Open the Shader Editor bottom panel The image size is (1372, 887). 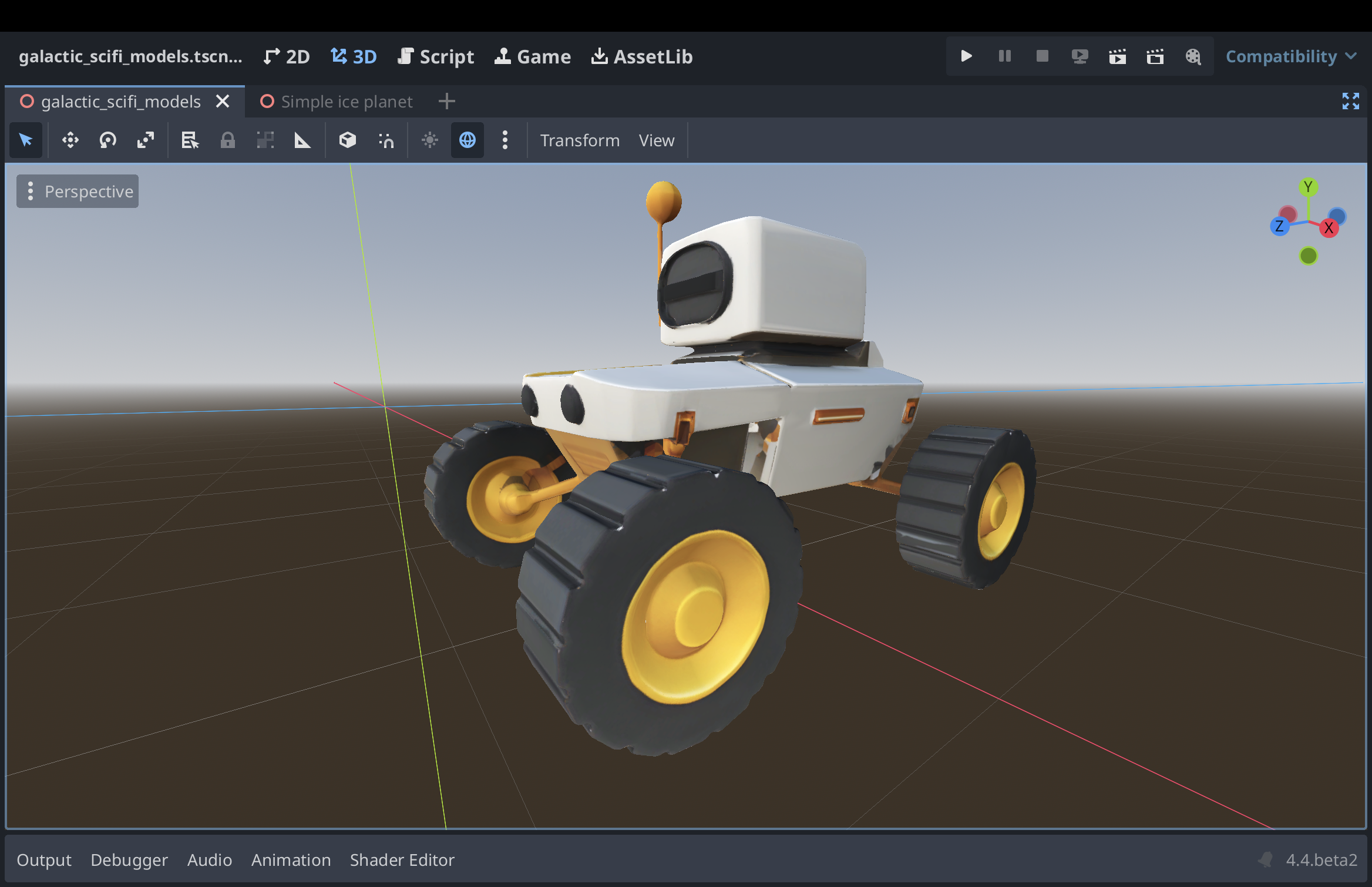click(402, 860)
